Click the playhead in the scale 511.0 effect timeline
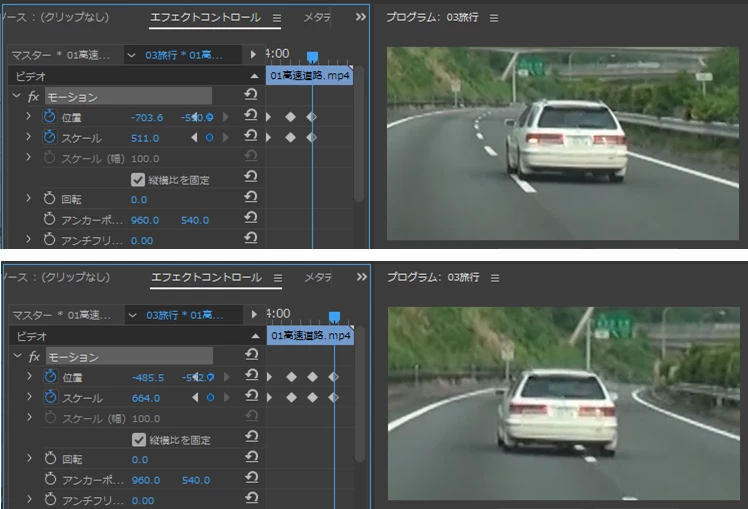This screenshot has height=509, width=748. click(x=312, y=58)
